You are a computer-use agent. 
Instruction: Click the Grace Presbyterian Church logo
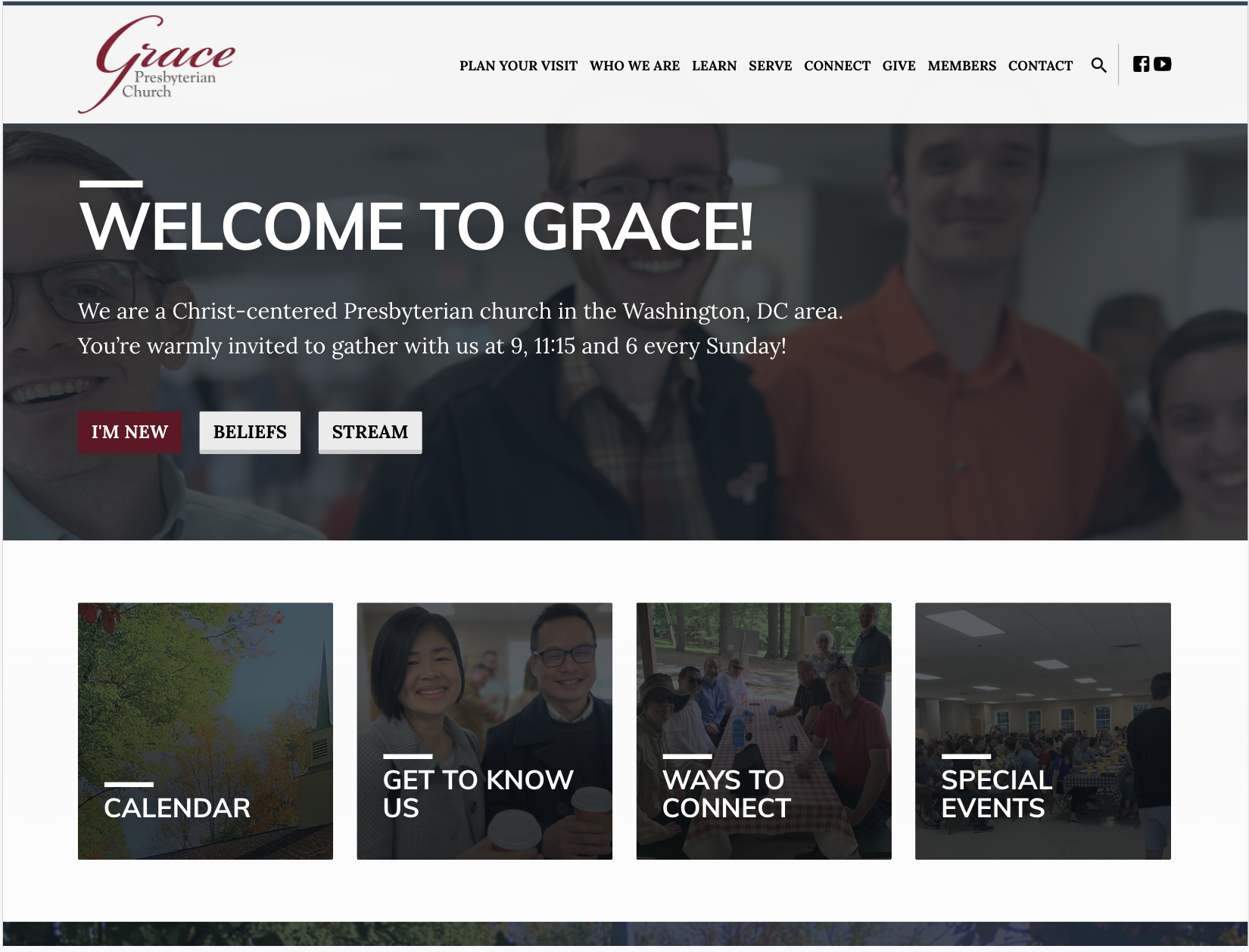pyautogui.click(x=157, y=64)
